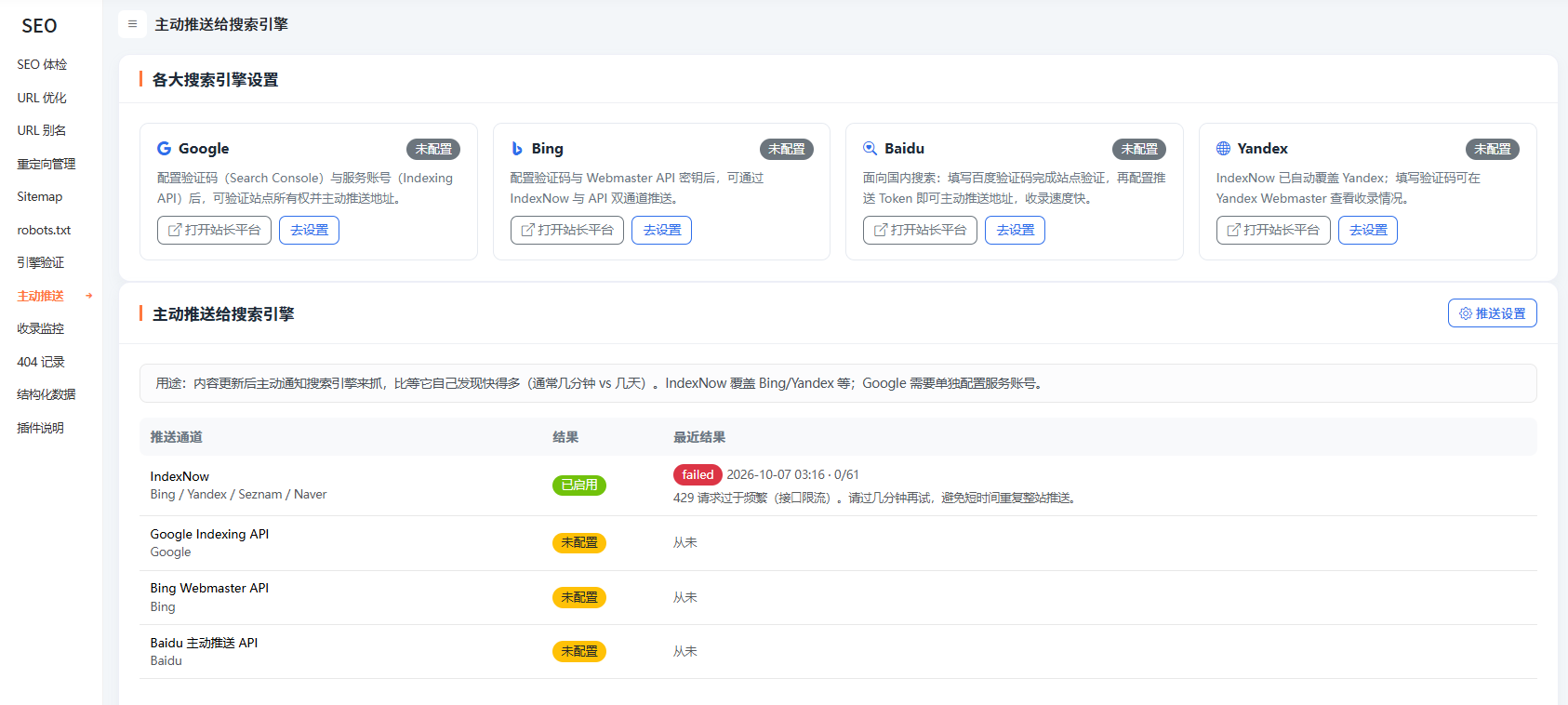Open 打开站长平台 in Bing card
This screenshot has height=705, width=1568.
pyautogui.click(x=567, y=230)
